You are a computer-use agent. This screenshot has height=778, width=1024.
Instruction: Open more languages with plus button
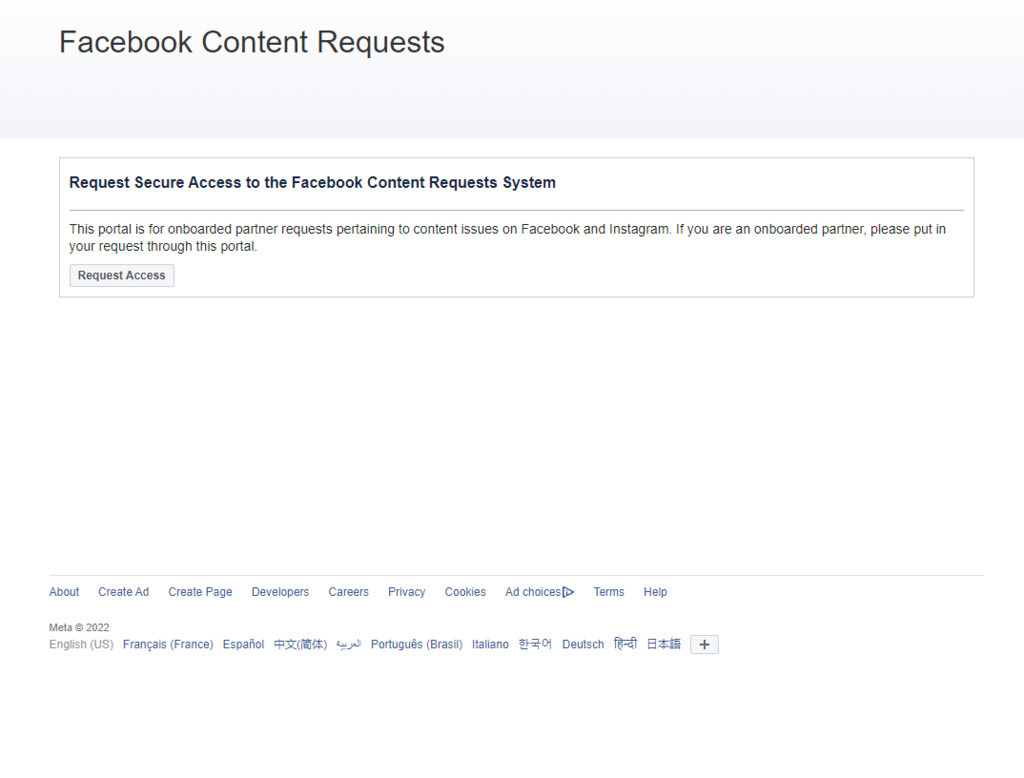click(x=704, y=645)
